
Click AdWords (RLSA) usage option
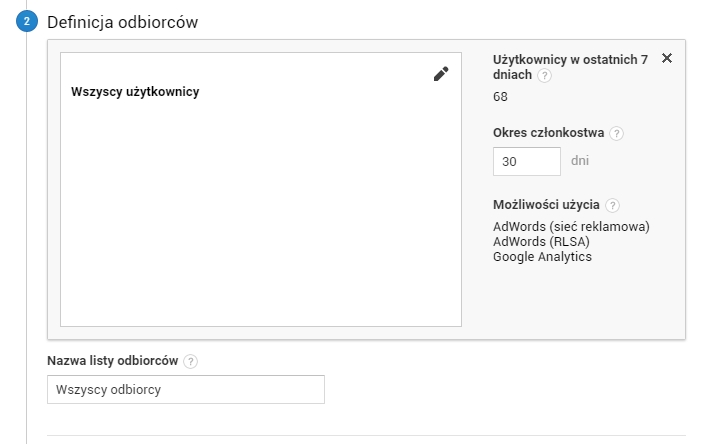[542, 241]
